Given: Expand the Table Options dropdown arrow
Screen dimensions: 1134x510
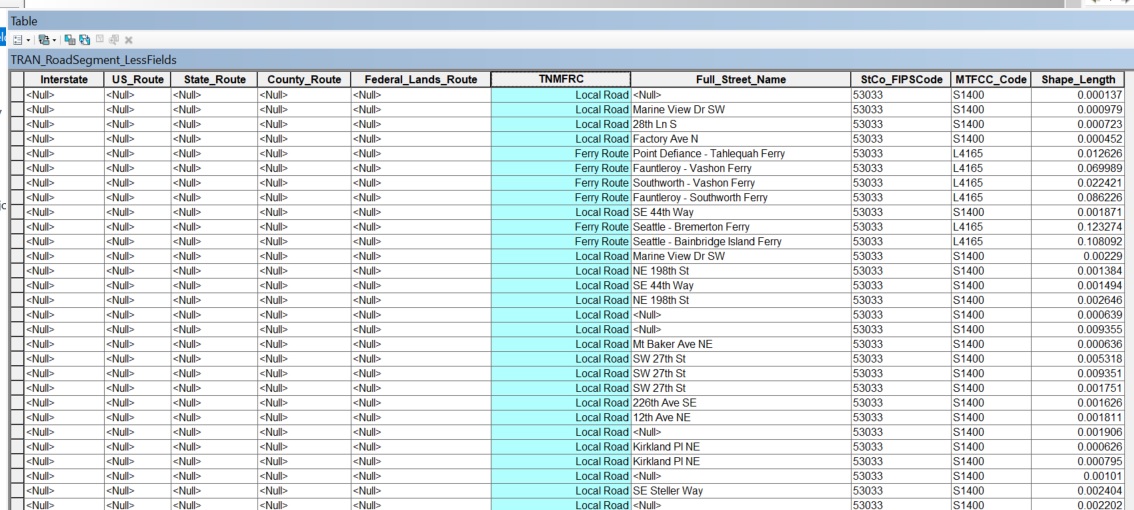Looking at the screenshot, I should tap(27, 41).
